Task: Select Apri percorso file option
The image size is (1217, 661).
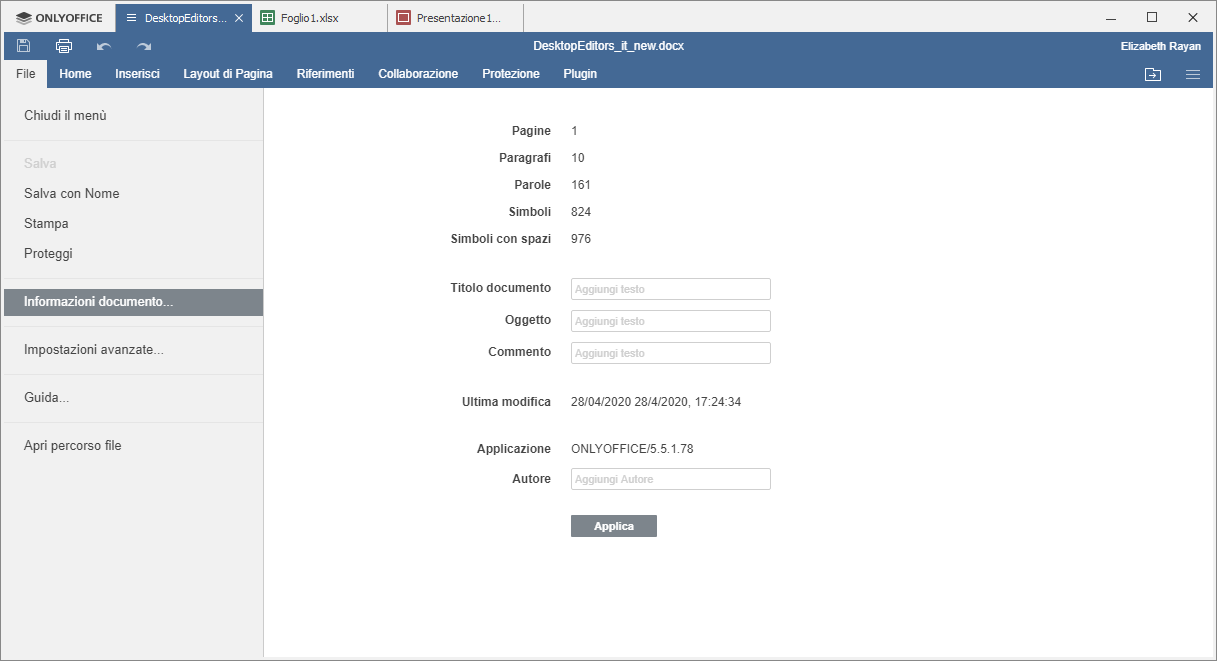Action: point(73,446)
